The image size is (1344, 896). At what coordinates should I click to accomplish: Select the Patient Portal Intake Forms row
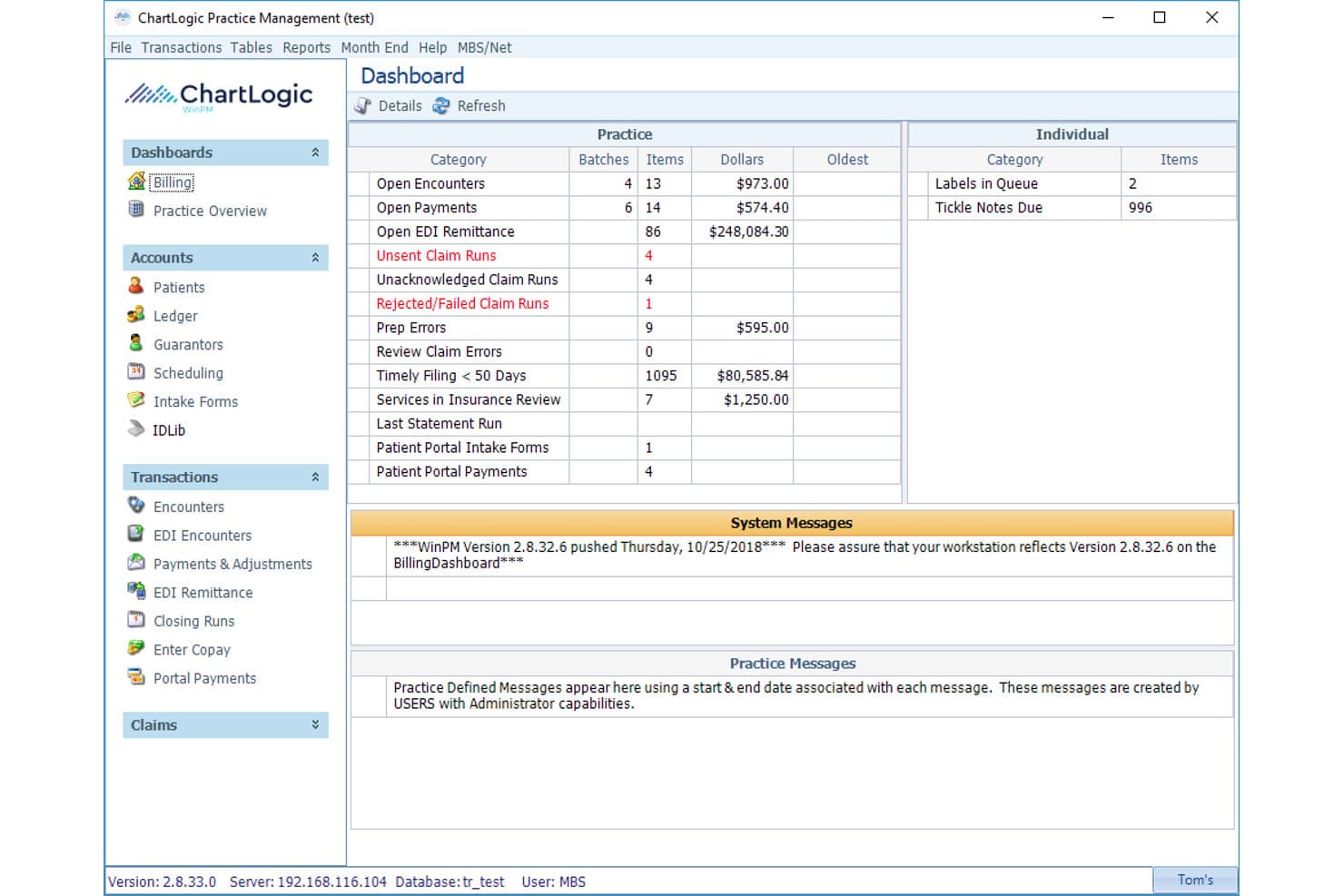625,448
